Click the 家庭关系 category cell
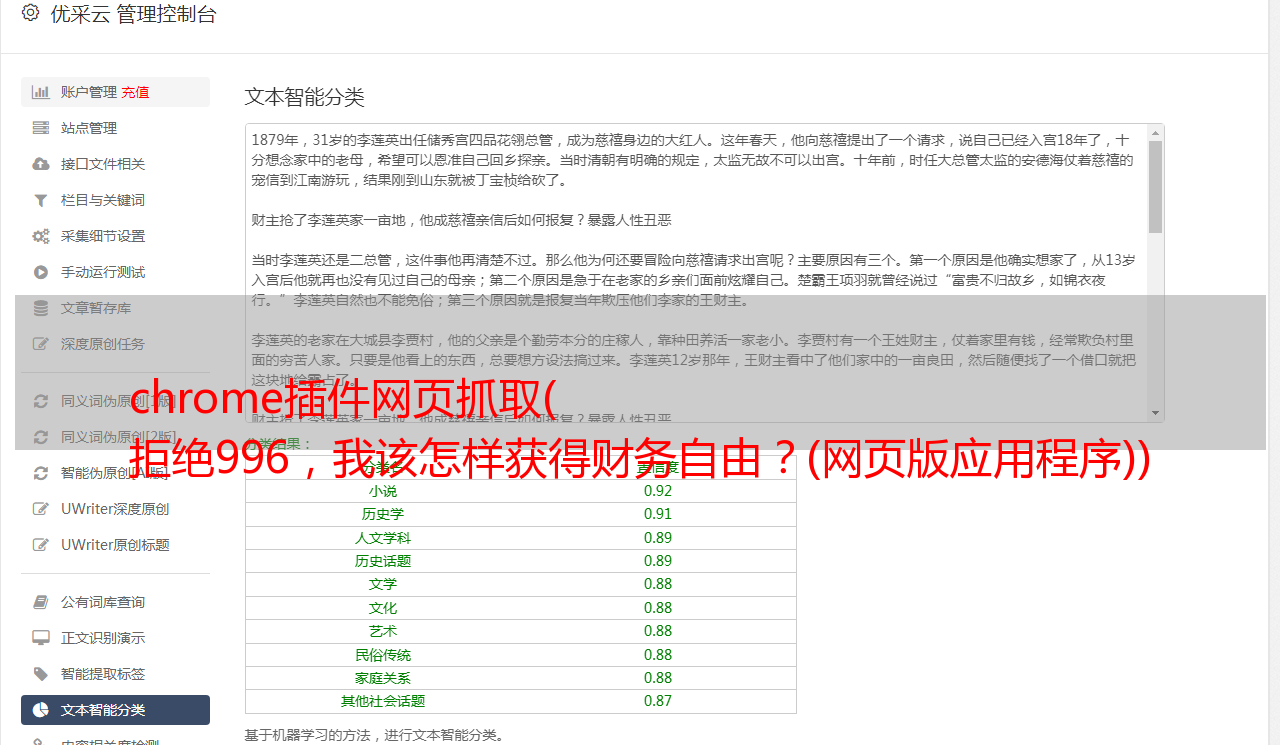This screenshot has height=745, width=1280. pyautogui.click(x=382, y=678)
